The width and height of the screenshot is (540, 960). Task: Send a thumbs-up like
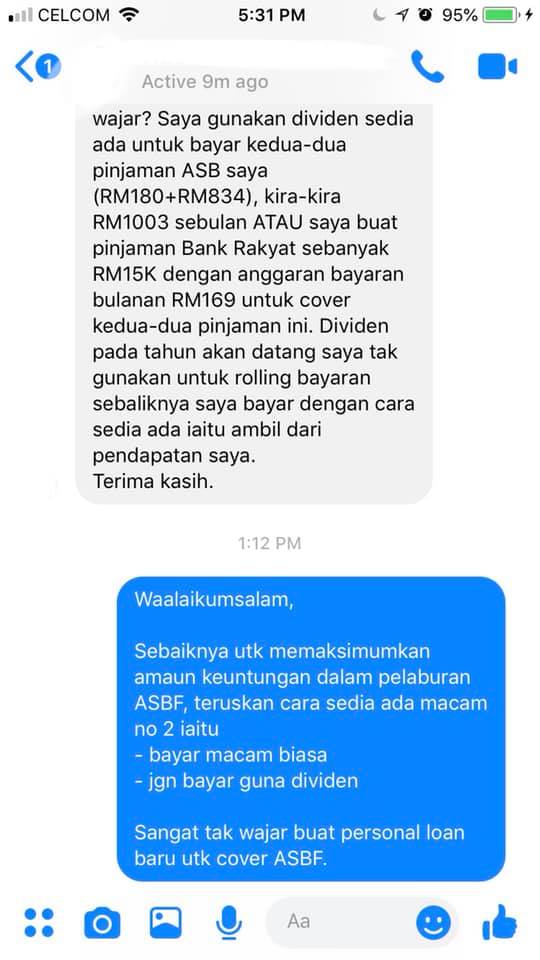pos(500,922)
